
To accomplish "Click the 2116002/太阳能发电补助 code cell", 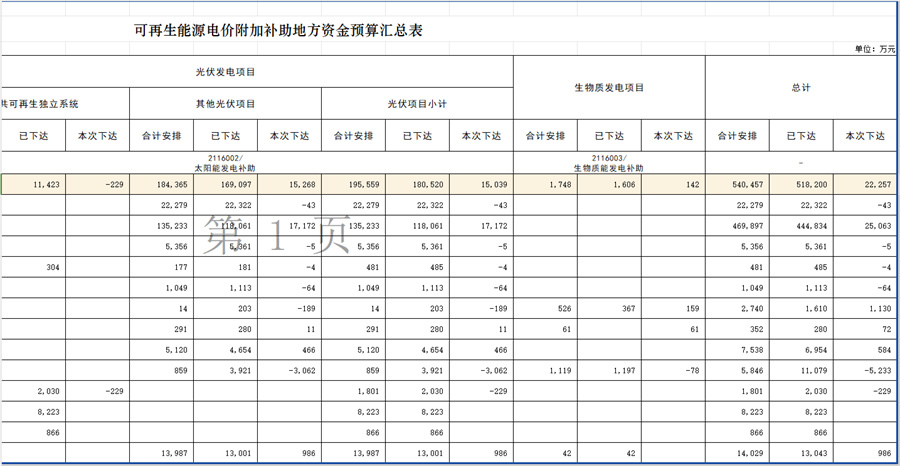I will pyautogui.click(x=225, y=162).
